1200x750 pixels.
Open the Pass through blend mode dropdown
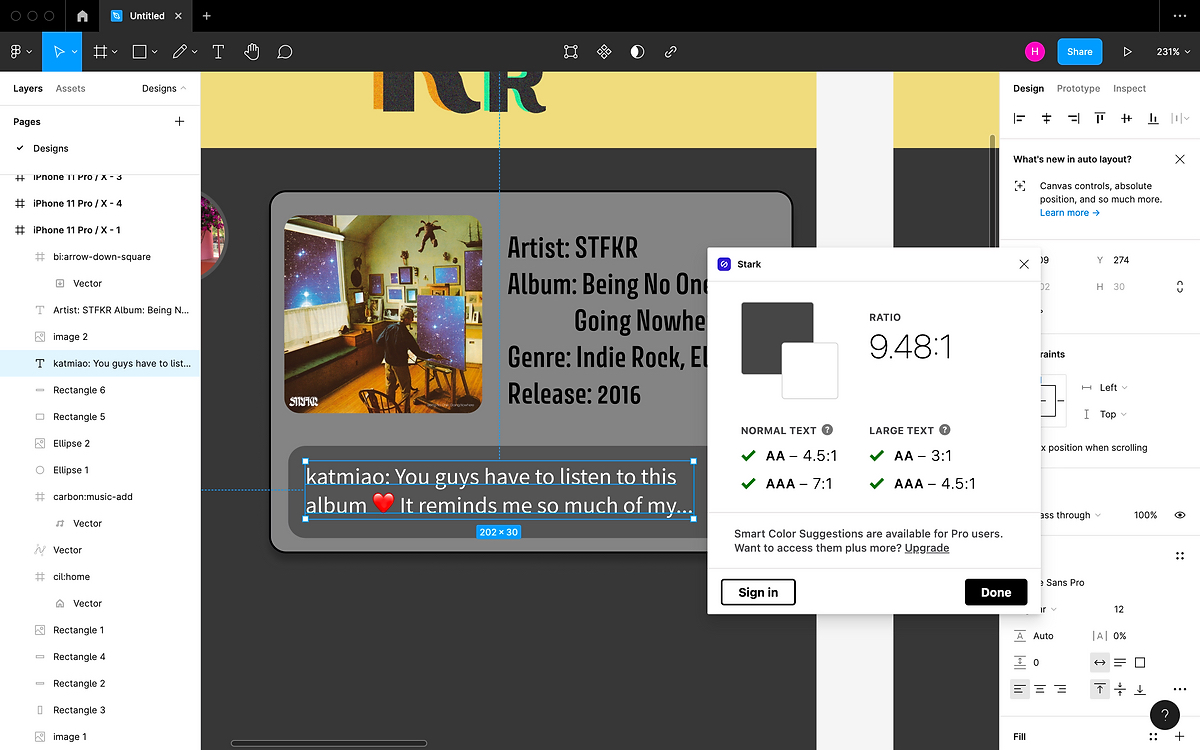pyautogui.click(x=1071, y=515)
